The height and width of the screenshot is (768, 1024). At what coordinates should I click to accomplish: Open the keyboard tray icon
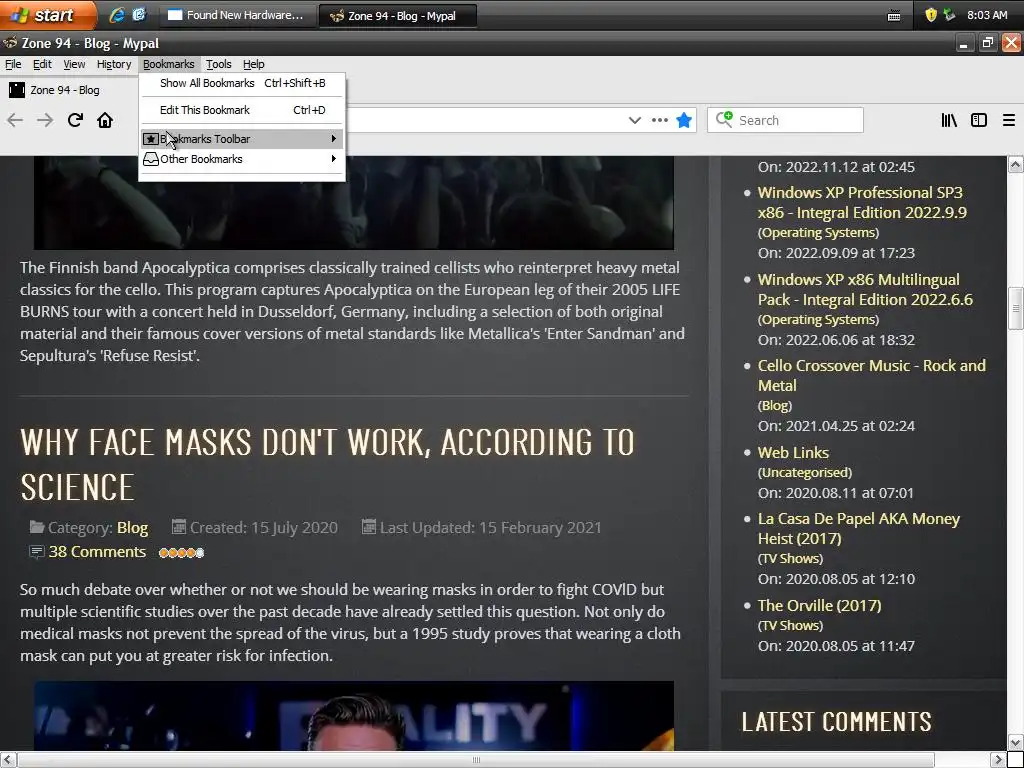tap(894, 16)
